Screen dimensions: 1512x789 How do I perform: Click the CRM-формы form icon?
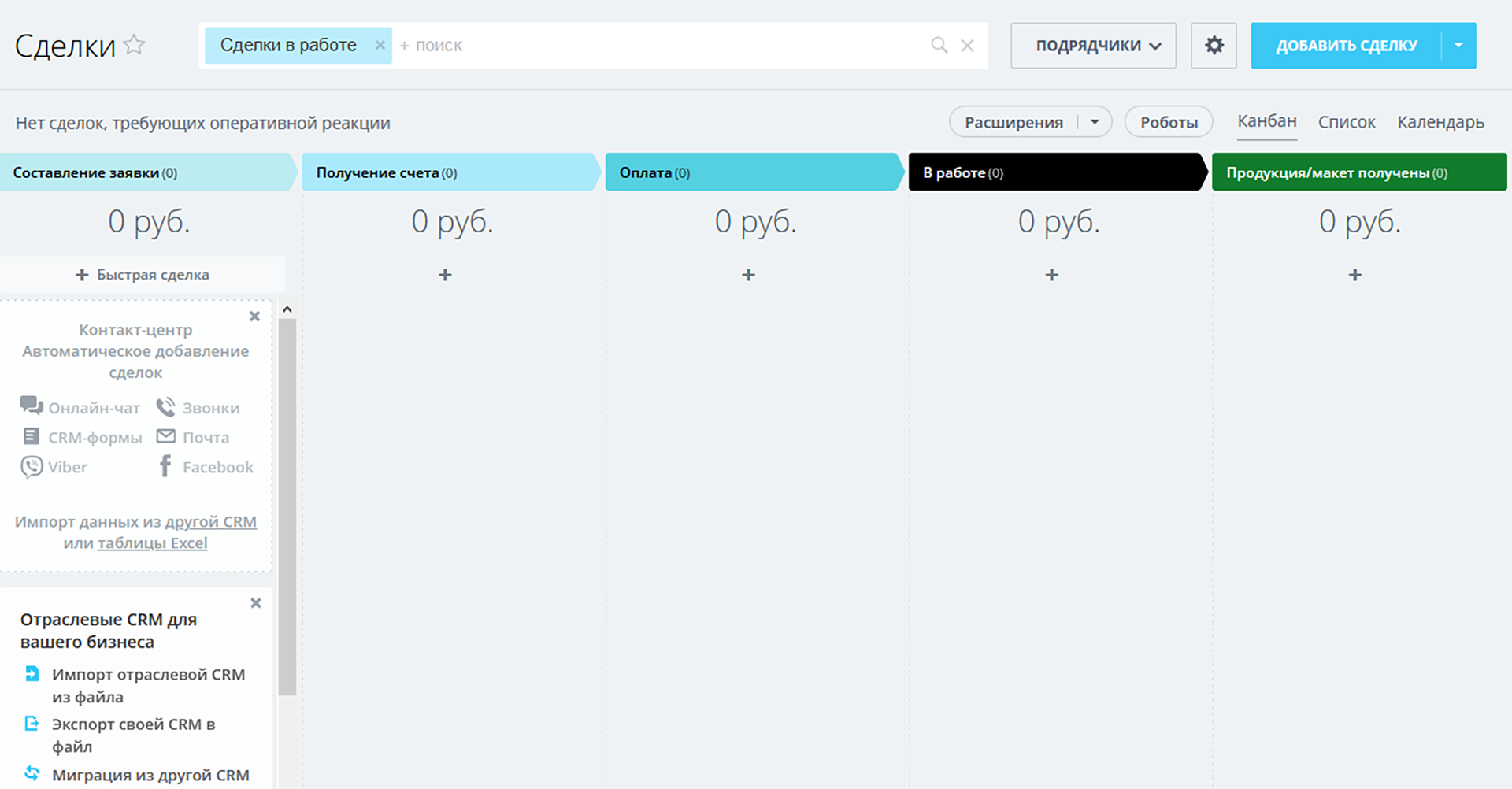(x=31, y=436)
